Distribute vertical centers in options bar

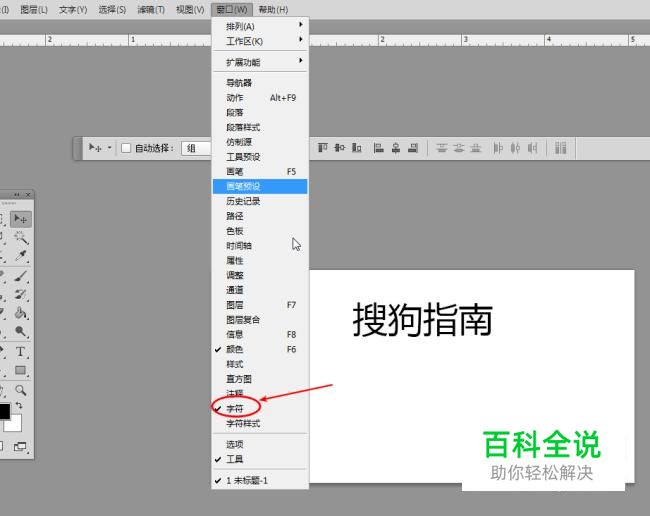pyautogui.click(x=458, y=148)
